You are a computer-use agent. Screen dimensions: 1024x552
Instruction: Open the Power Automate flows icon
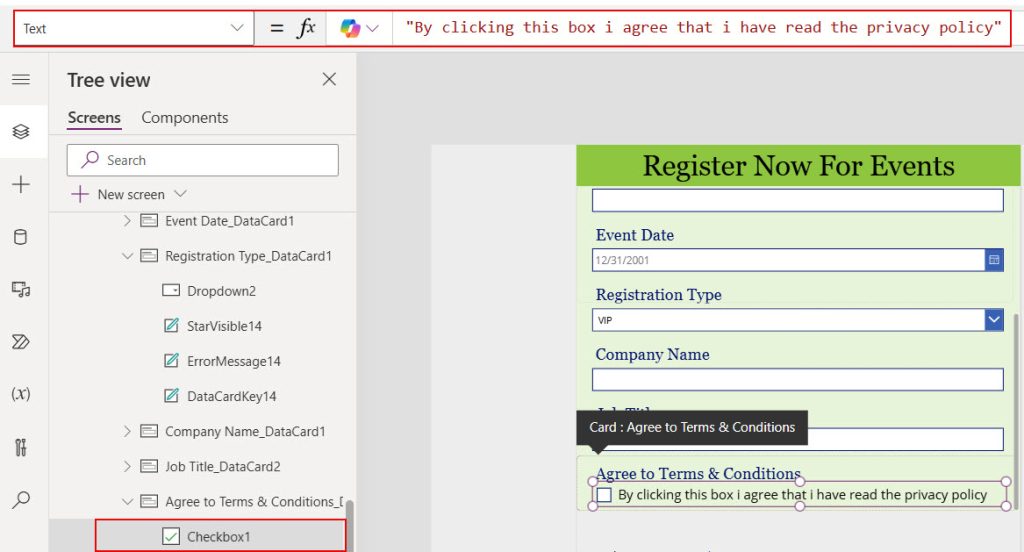(x=21, y=342)
